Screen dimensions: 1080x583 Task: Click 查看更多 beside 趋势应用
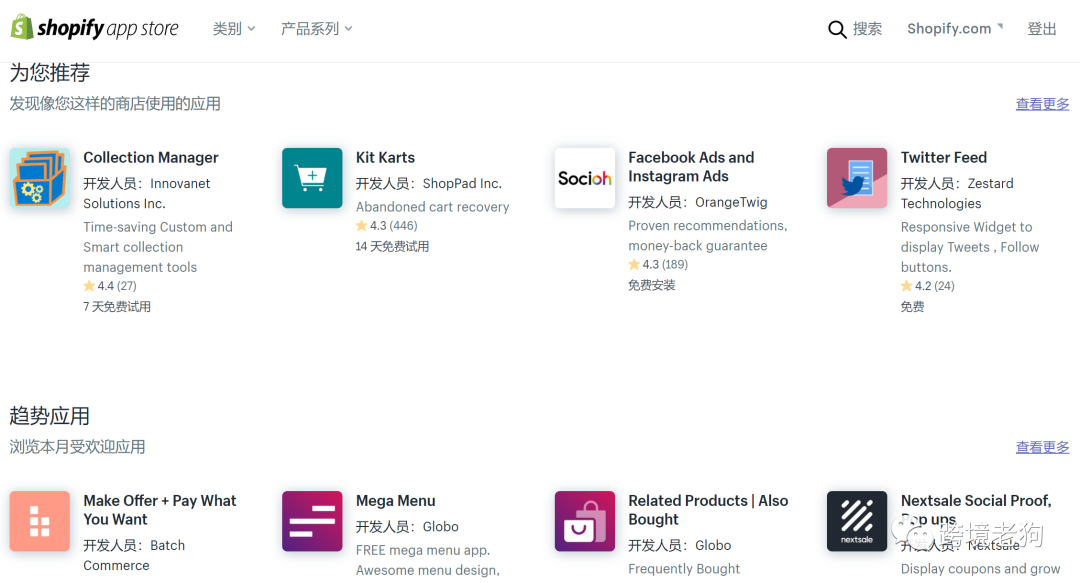1042,447
